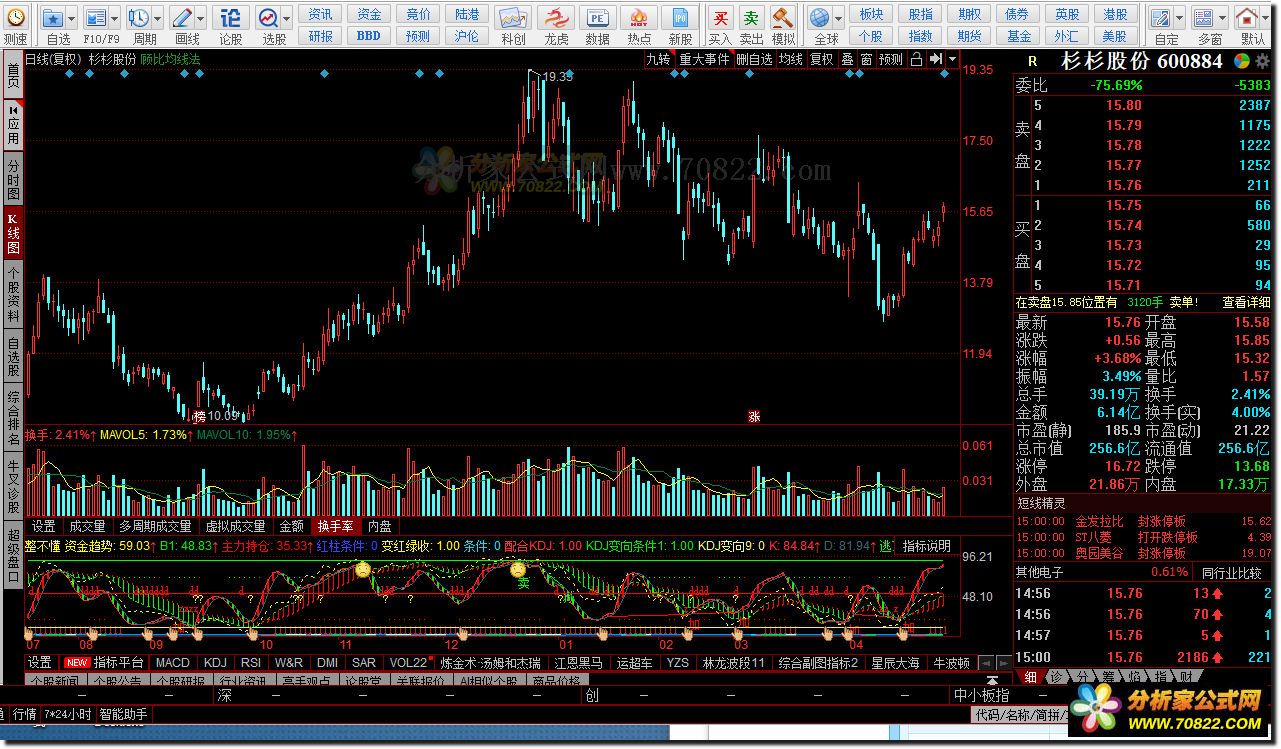This screenshot has height=749, width=1281.
Task: Open the 科创 board icon
Action: pos(513,18)
